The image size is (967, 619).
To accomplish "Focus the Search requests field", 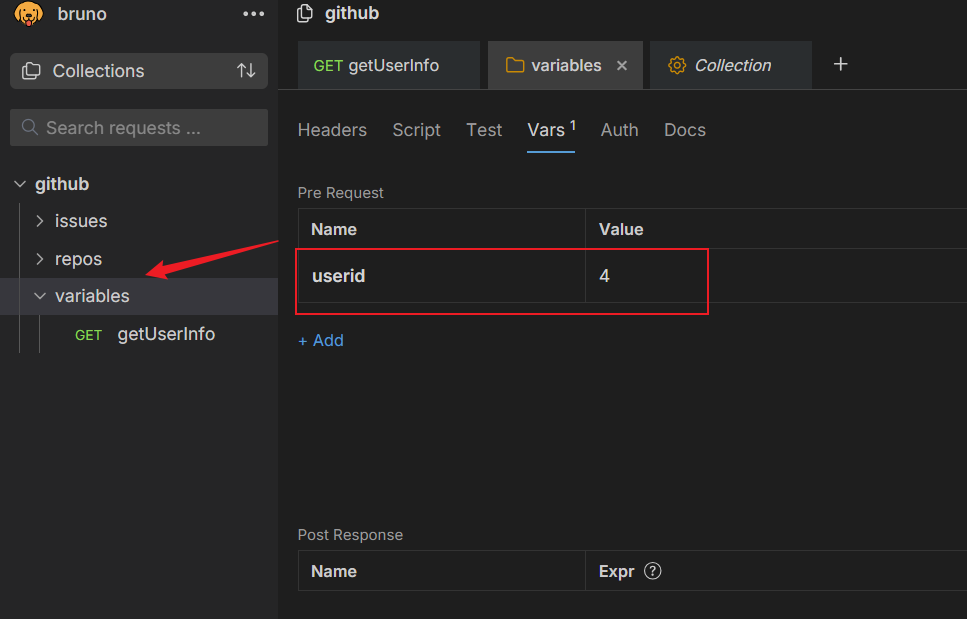I will (139, 128).
